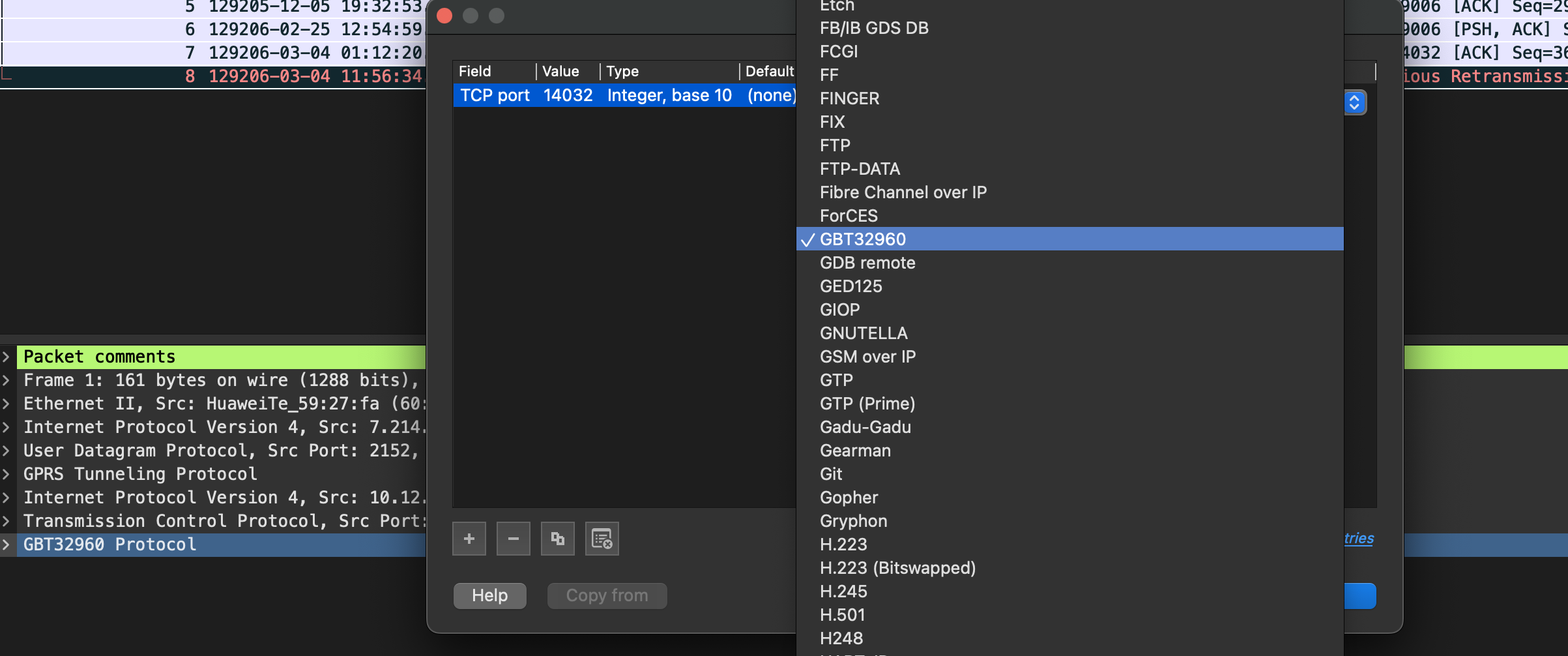Image resolution: width=1568 pixels, height=656 pixels.
Task: Expand the Packet comments tree row
Action: point(7,357)
